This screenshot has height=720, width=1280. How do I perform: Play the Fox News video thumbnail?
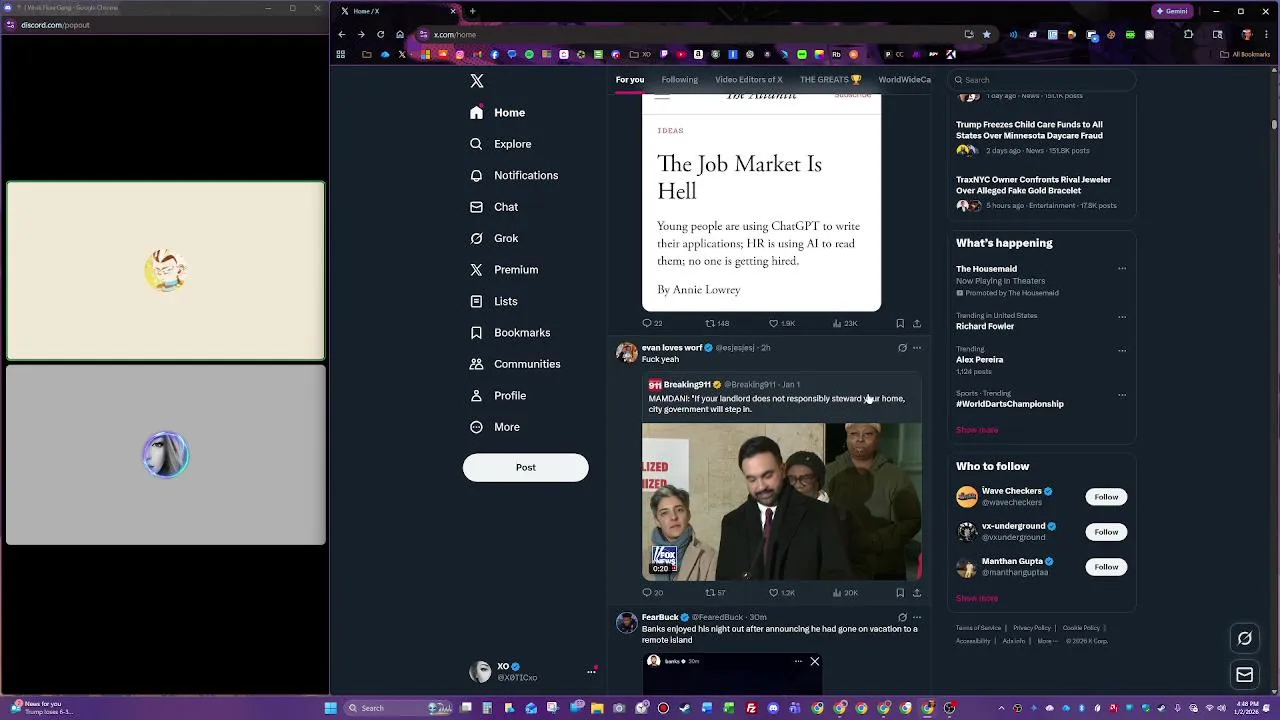click(x=781, y=501)
